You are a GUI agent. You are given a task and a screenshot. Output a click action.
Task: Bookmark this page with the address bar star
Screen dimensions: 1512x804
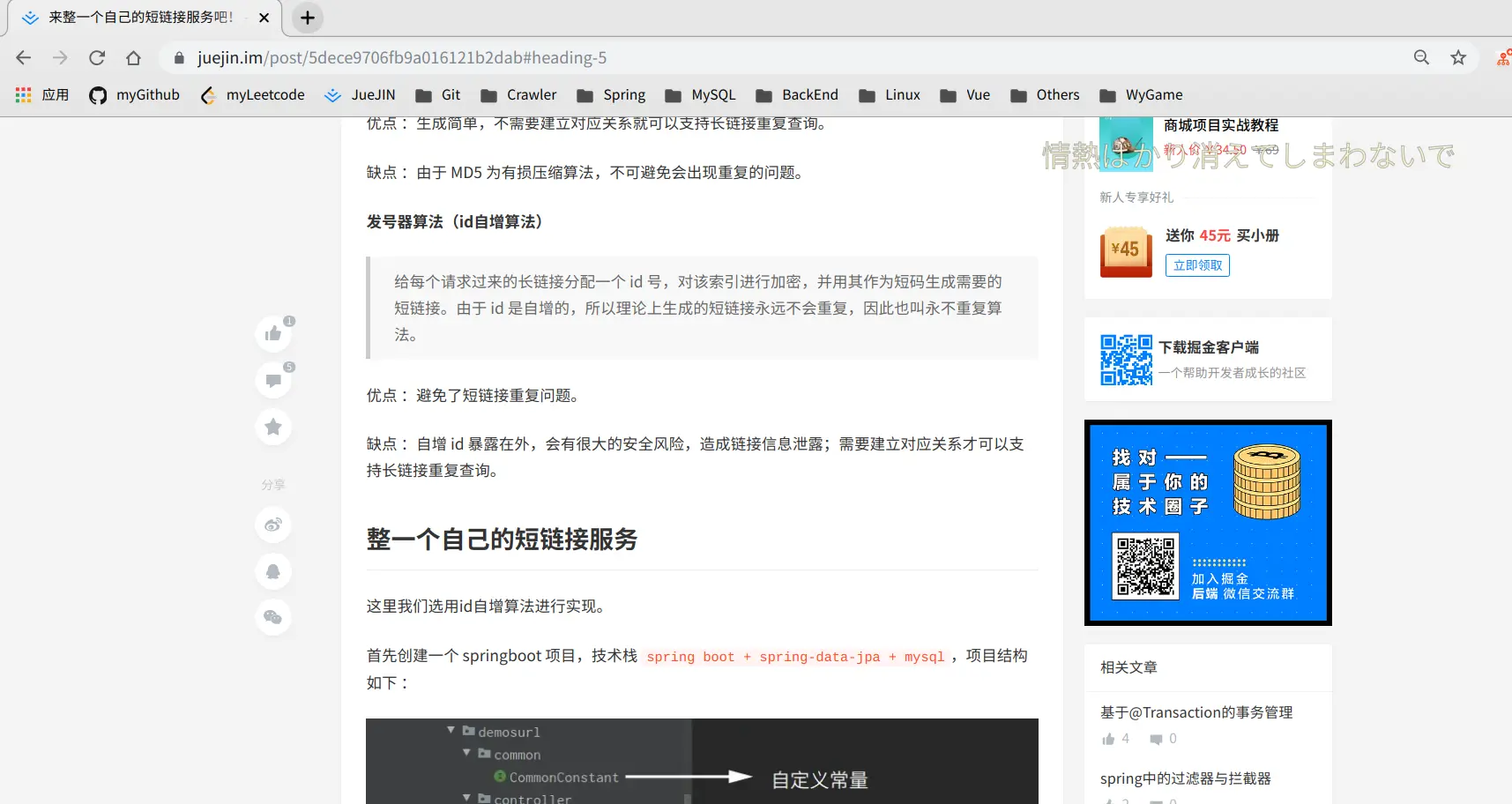pyautogui.click(x=1458, y=57)
